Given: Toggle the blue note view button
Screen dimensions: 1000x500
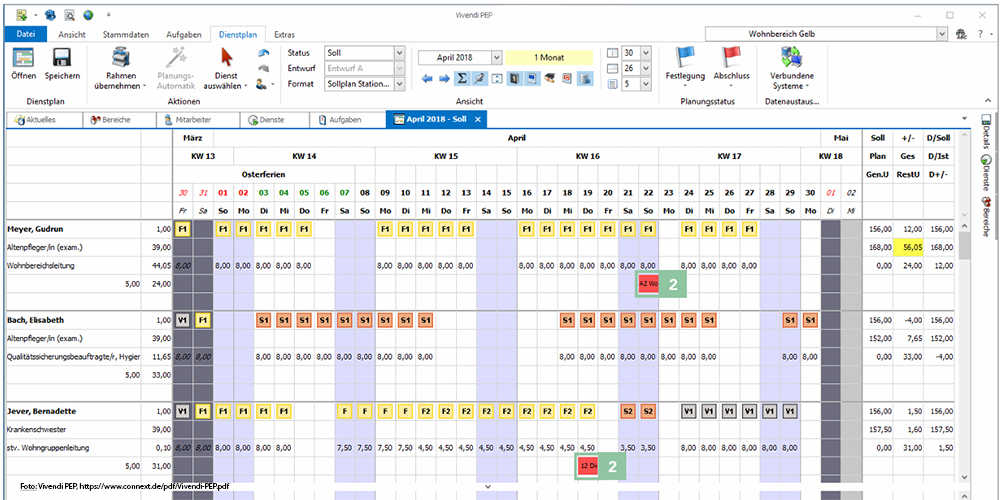Looking at the screenshot, I should click(531, 78).
